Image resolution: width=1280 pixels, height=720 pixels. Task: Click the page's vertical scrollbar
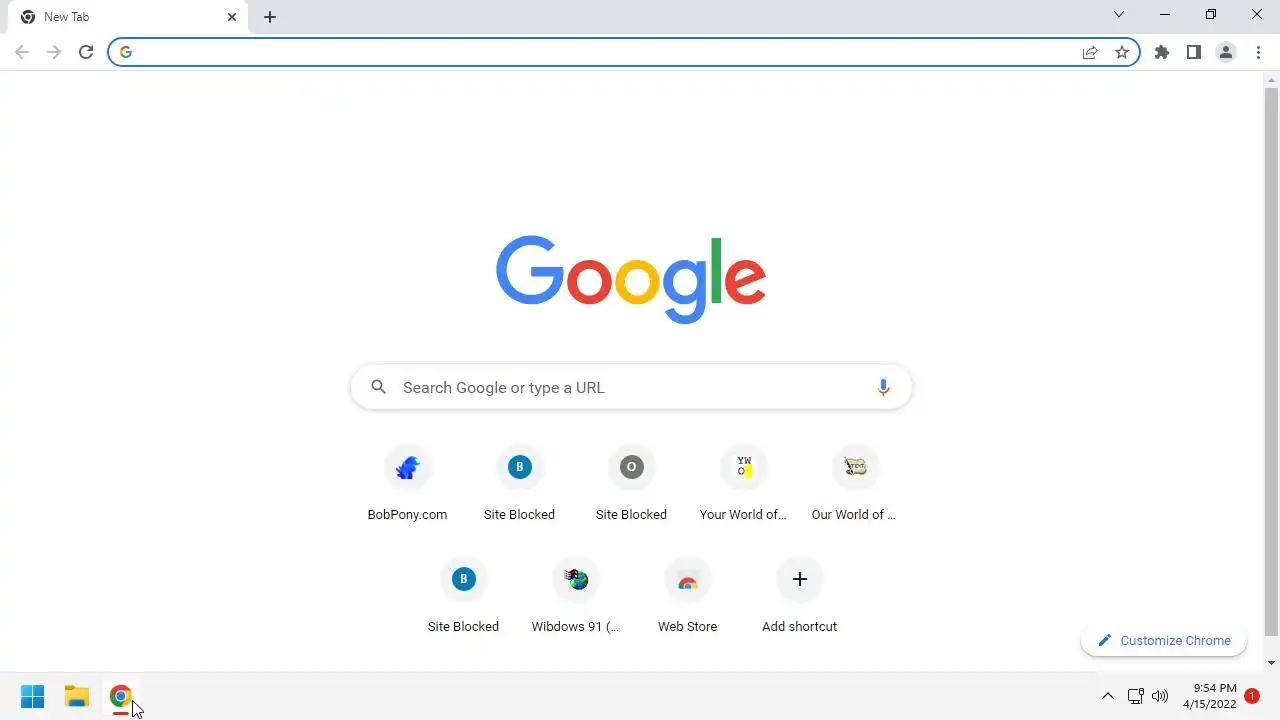click(x=1272, y=362)
